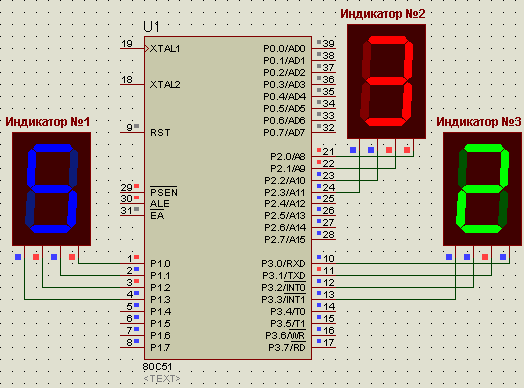Click the P0.7/AD7 pin name
Screen dimensions: 524x388
(284, 133)
